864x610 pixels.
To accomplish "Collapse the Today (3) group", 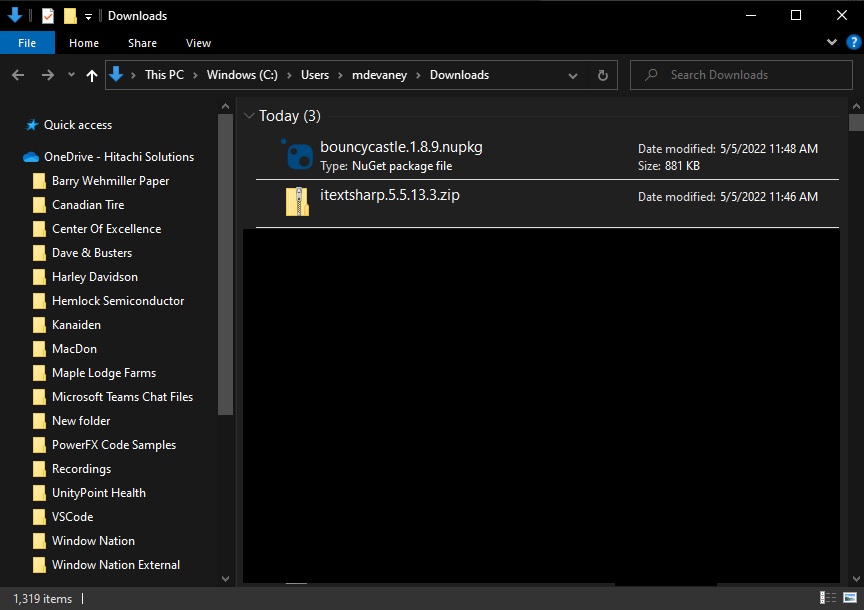I will click(x=250, y=116).
